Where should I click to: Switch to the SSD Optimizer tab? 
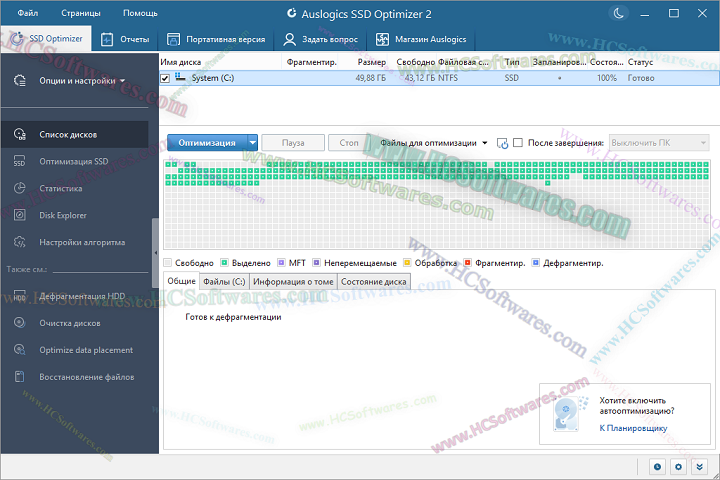tap(46, 39)
